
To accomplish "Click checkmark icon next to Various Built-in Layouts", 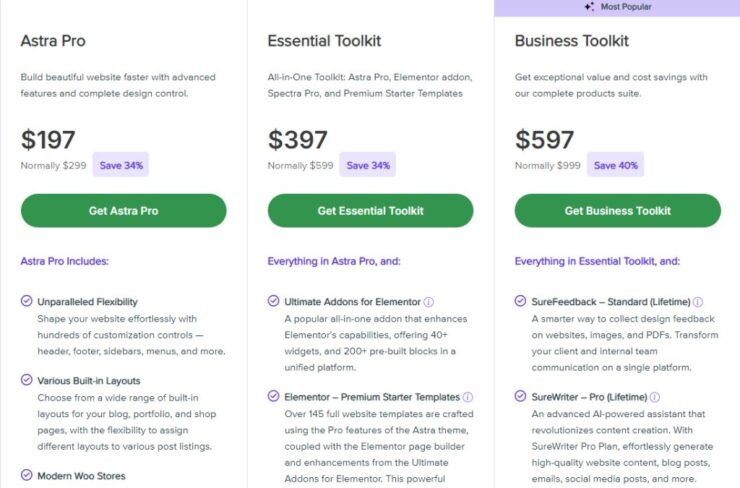I will [x=26, y=380].
